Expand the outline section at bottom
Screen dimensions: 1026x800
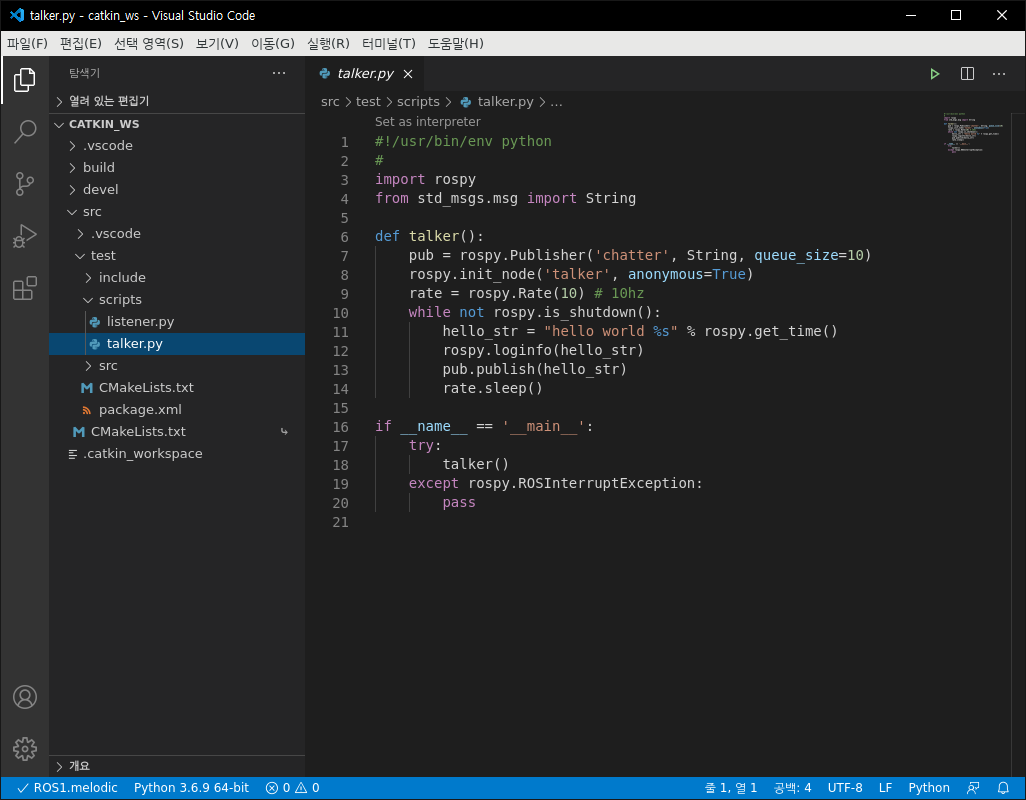[177, 766]
